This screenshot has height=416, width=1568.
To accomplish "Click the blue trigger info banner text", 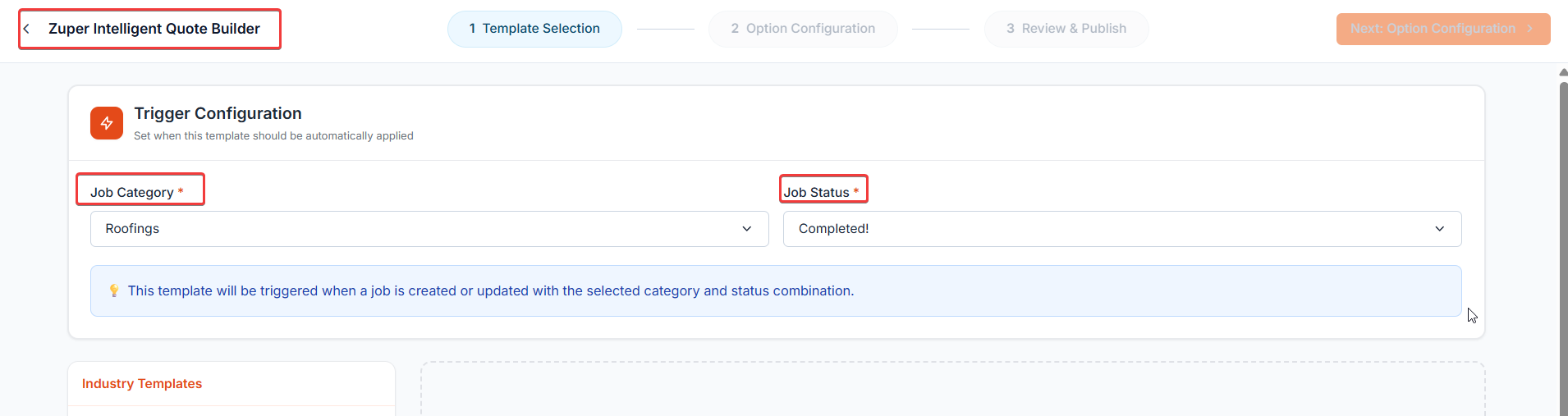I will 490,290.
